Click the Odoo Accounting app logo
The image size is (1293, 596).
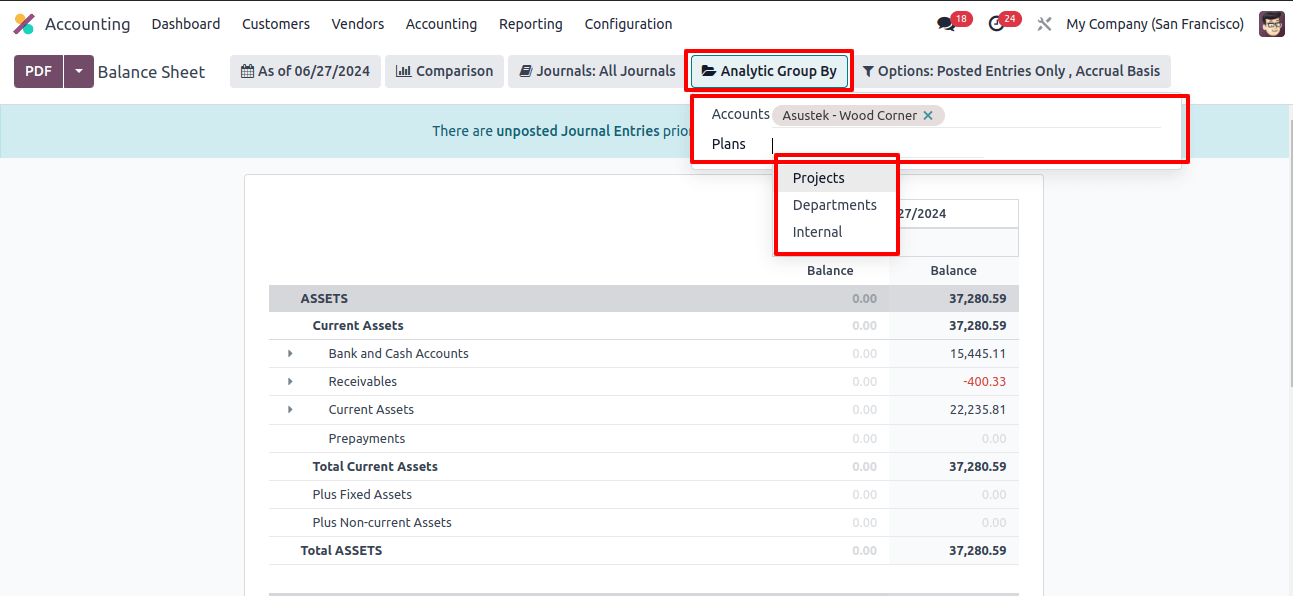click(24, 24)
